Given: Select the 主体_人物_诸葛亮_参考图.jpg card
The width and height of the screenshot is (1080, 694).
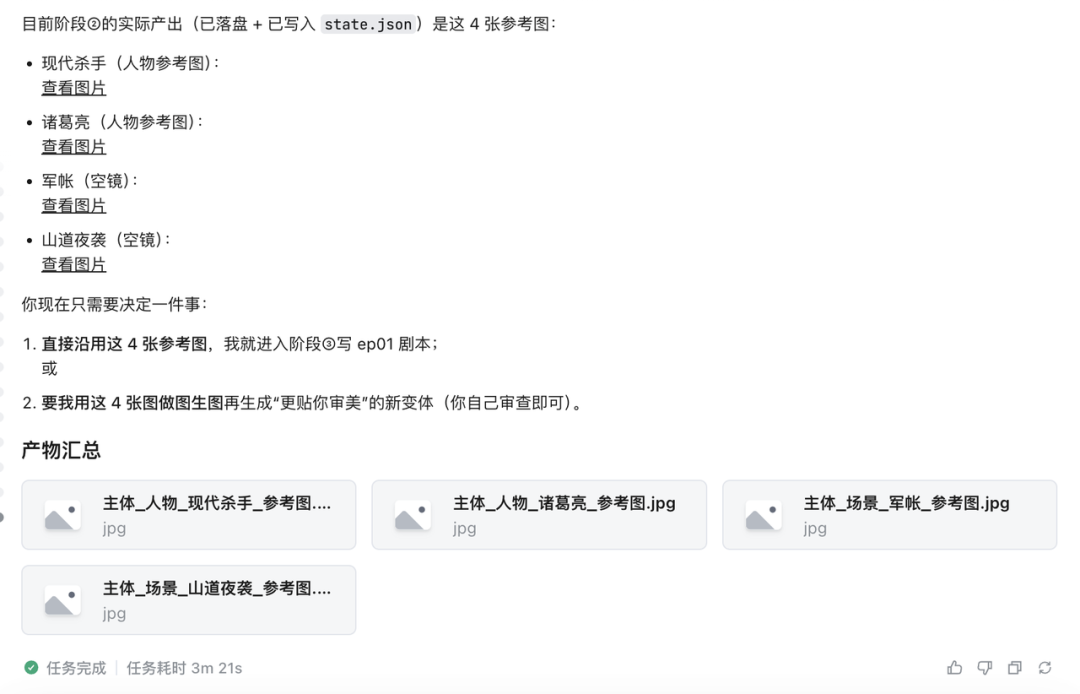Looking at the screenshot, I should pyautogui.click(x=538, y=514).
